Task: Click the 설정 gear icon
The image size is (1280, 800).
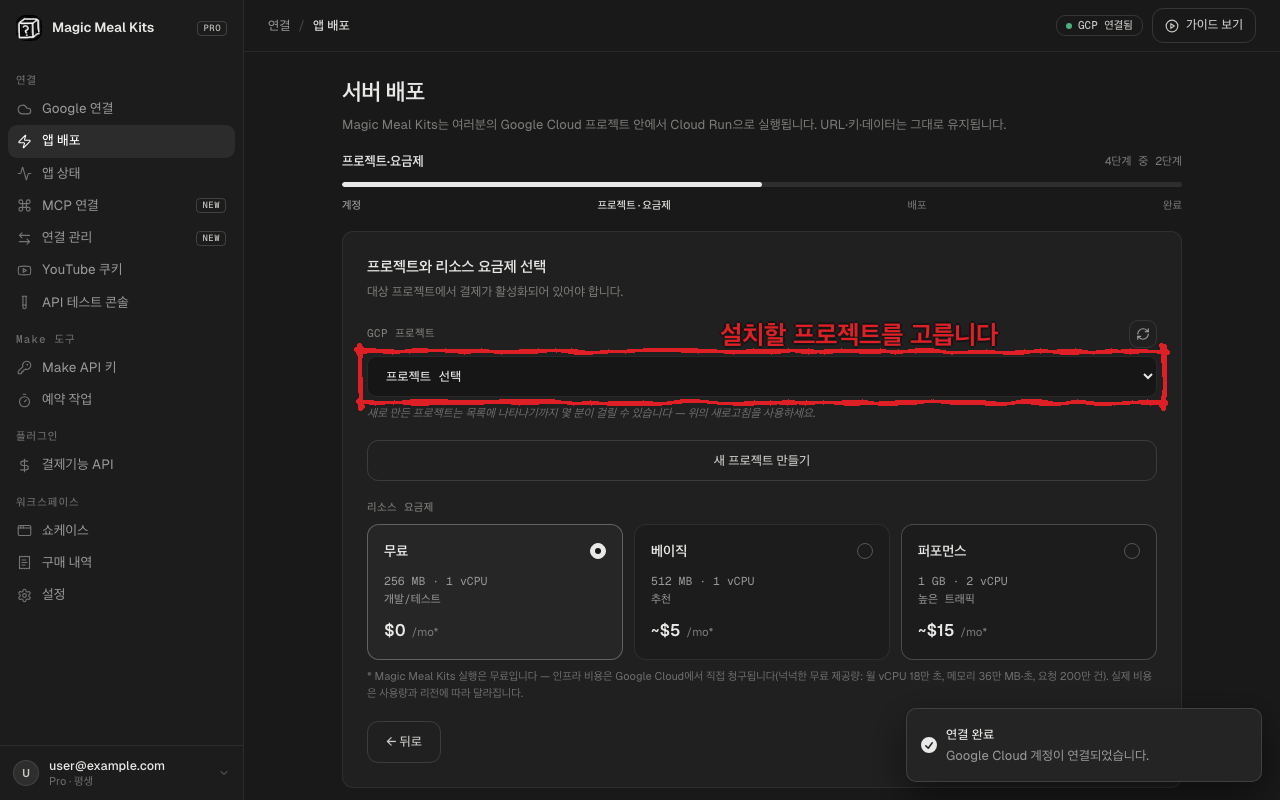Action: [x=25, y=595]
